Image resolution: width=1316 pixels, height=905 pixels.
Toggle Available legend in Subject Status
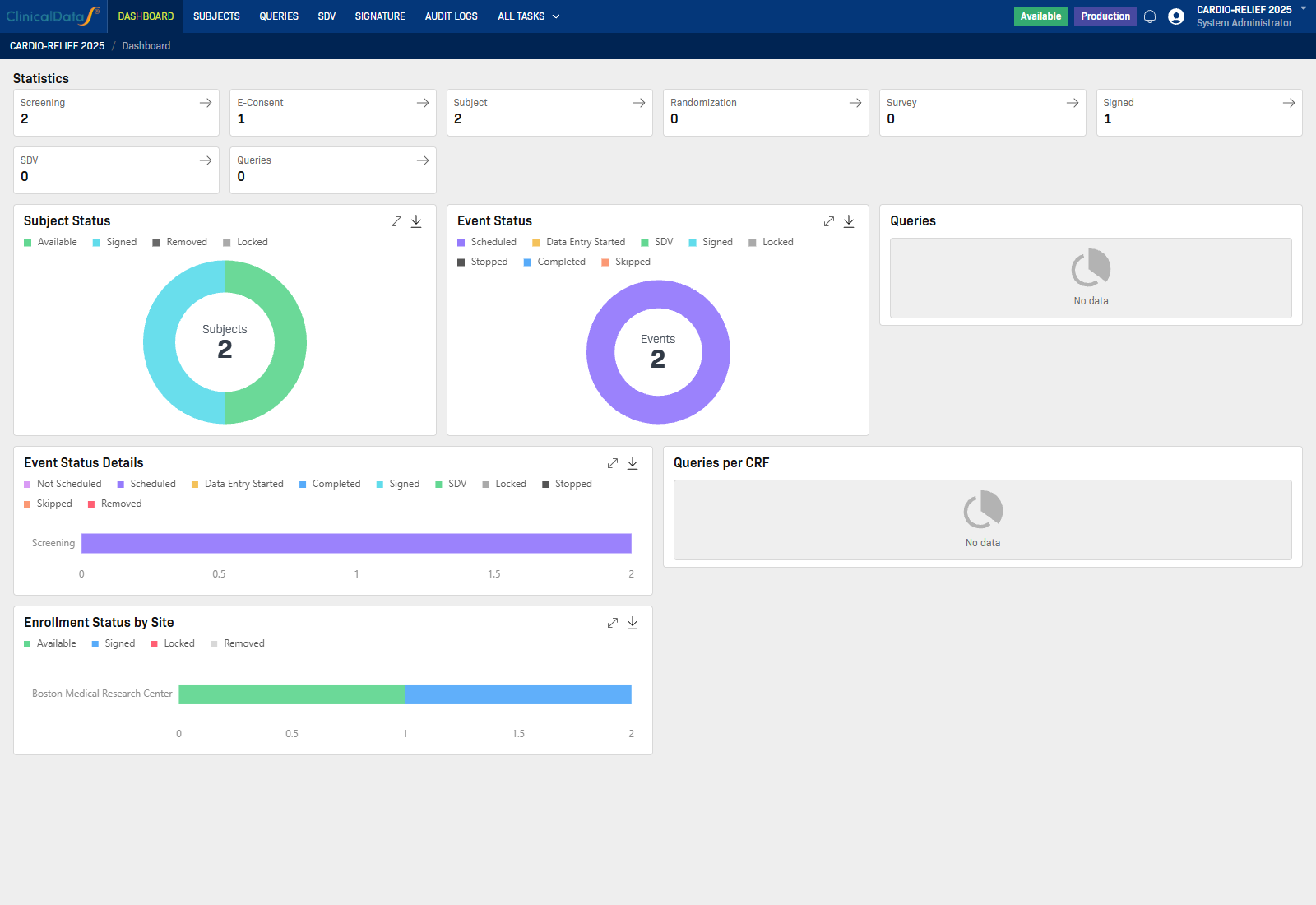tap(50, 242)
